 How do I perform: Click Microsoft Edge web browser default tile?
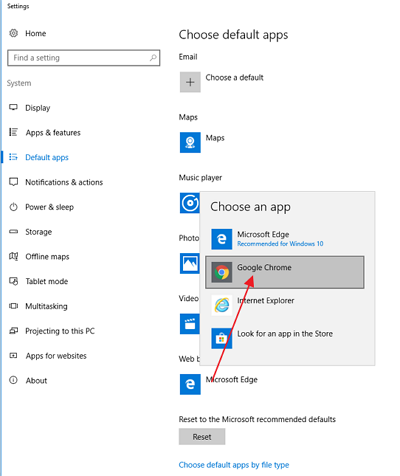click(190, 384)
